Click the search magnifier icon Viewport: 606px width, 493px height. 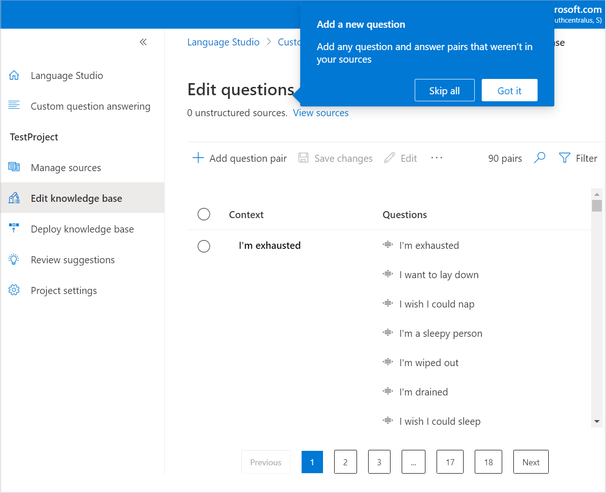(540, 158)
